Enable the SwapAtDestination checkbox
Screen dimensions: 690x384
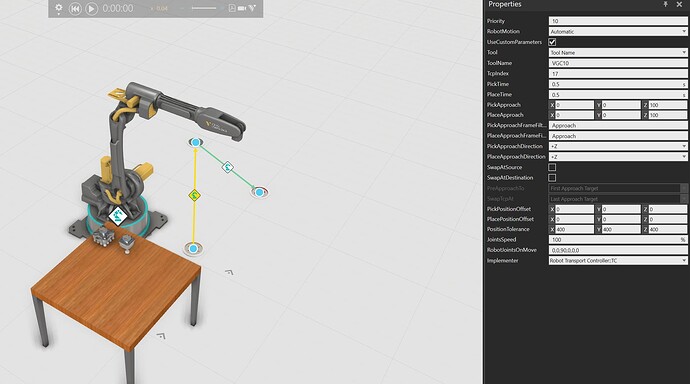click(x=552, y=178)
